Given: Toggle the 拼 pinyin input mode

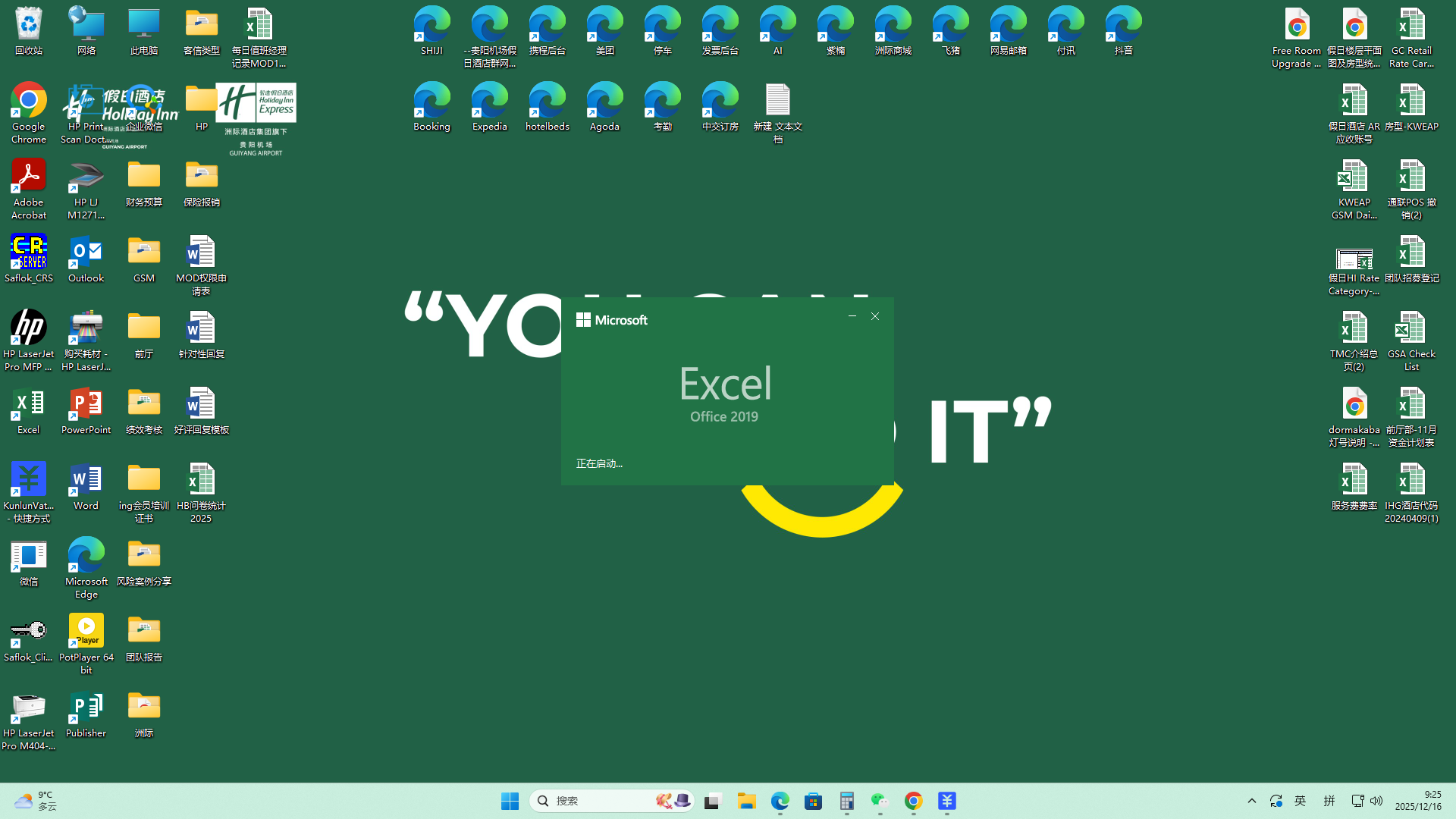Looking at the screenshot, I should coord(1329,801).
